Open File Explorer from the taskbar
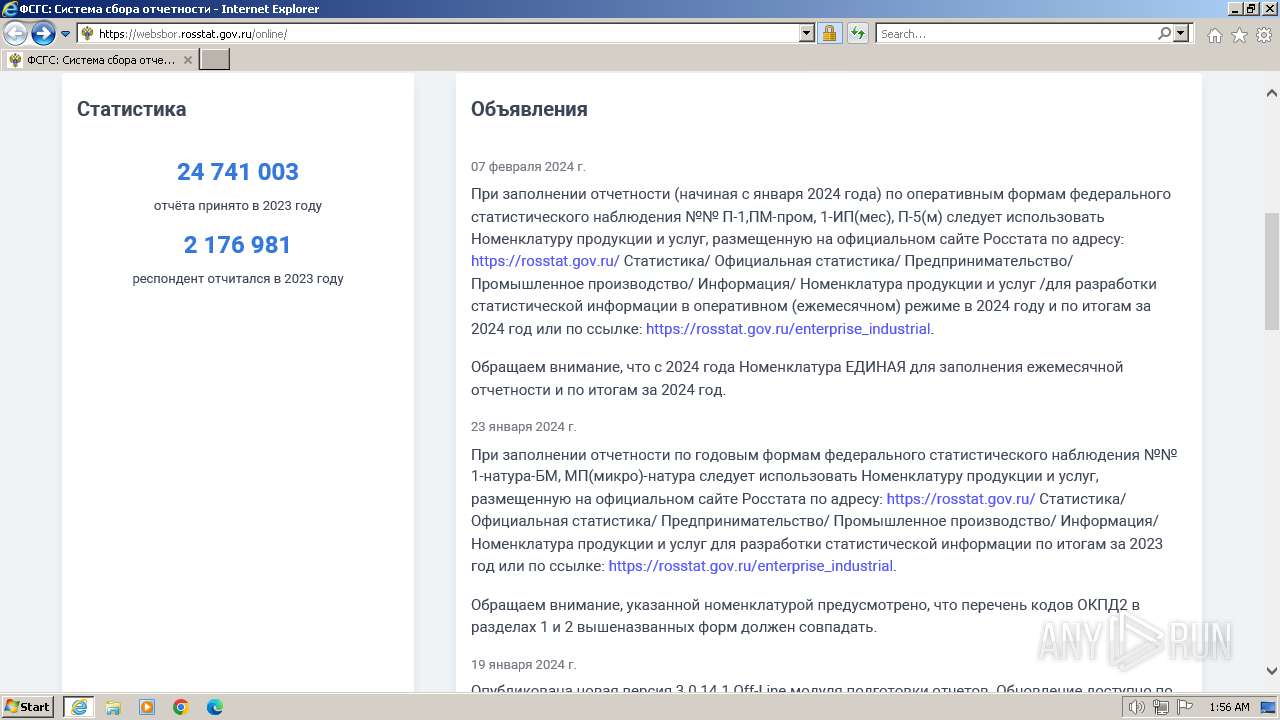This screenshot has height=720, width=1280. [x=113, y=707]
